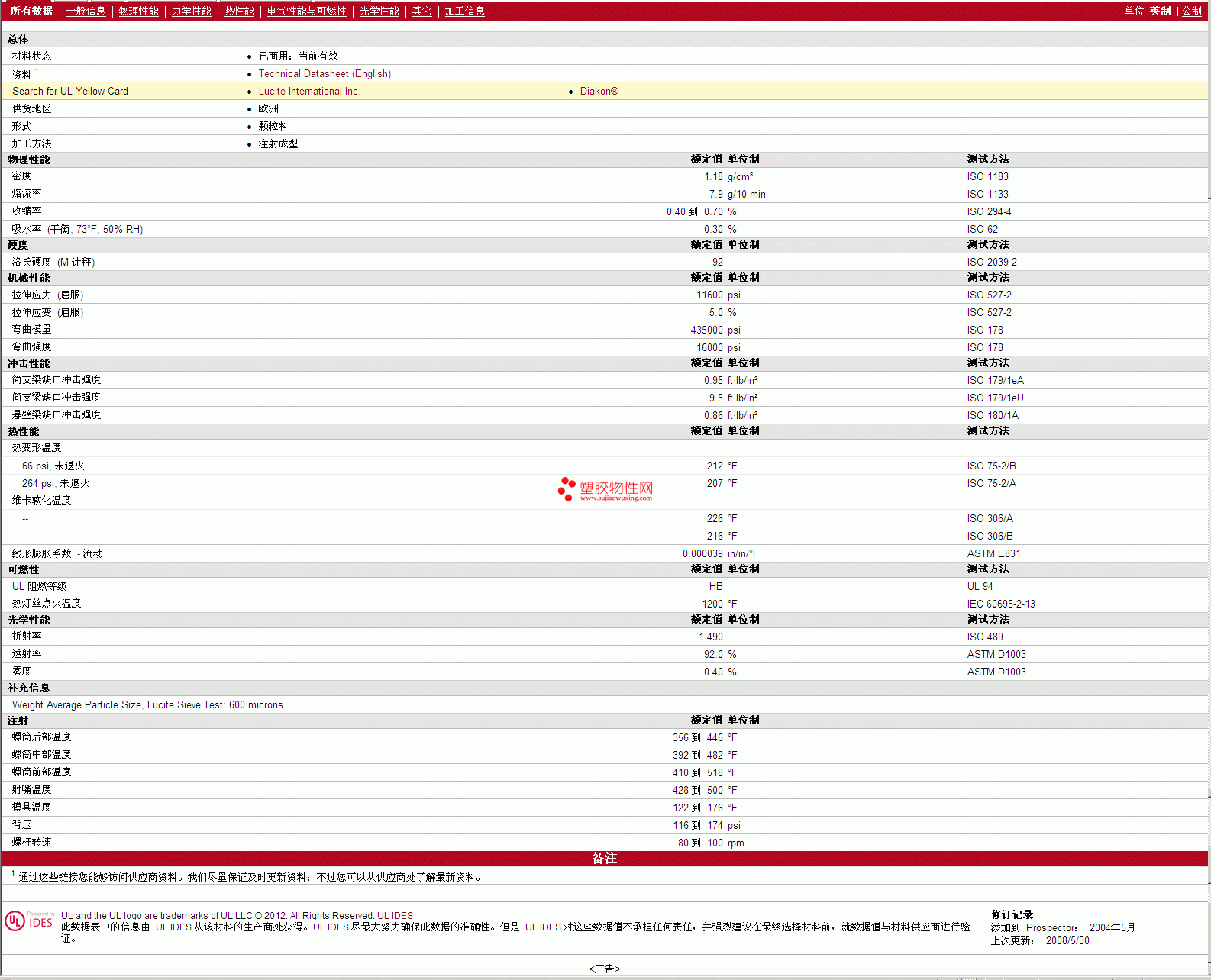Open the 其它 tab
This screenshot has height=980, width=1211.
(422, 11)
